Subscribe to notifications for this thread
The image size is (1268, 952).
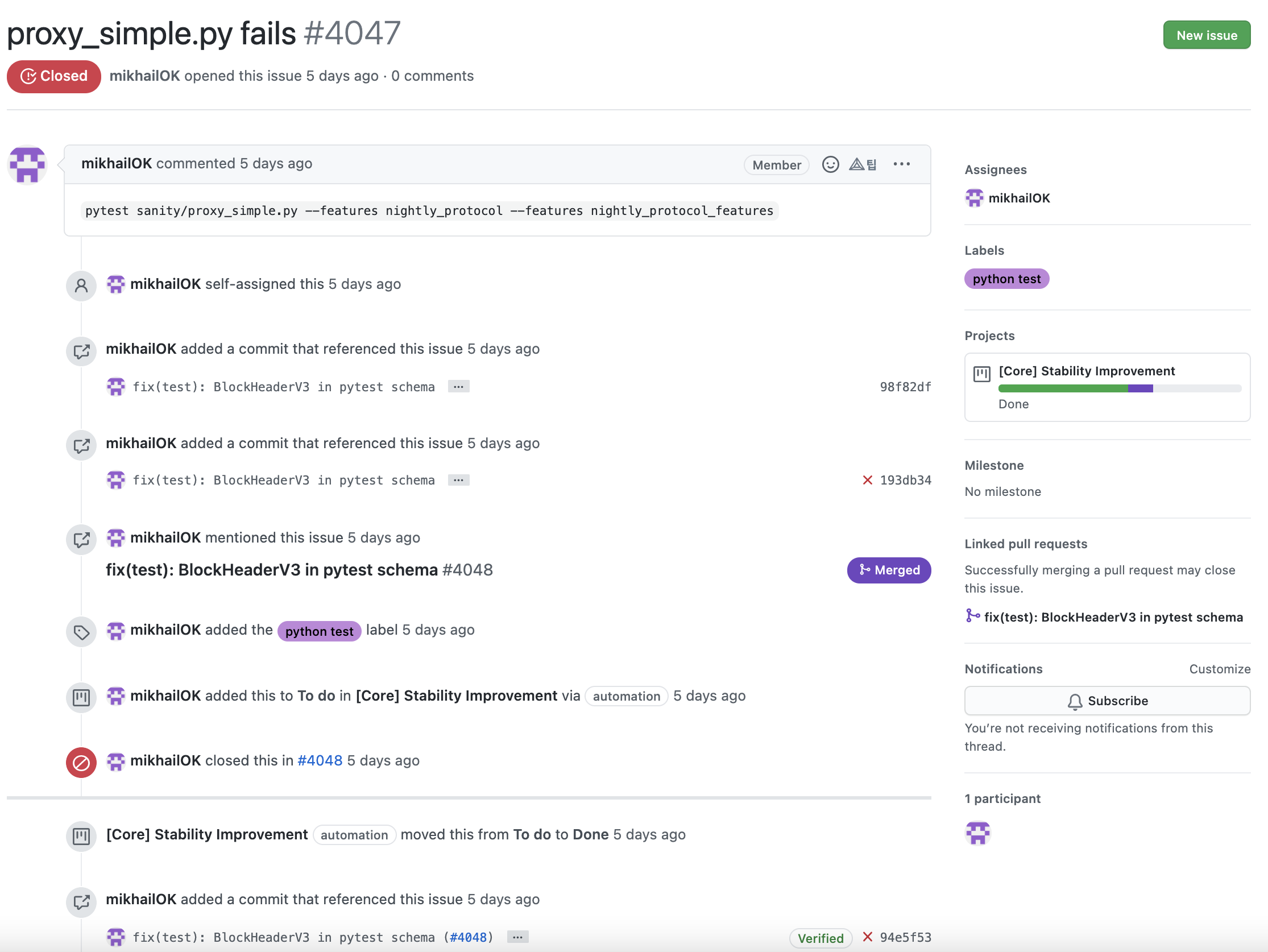[x=1107, y=701]
